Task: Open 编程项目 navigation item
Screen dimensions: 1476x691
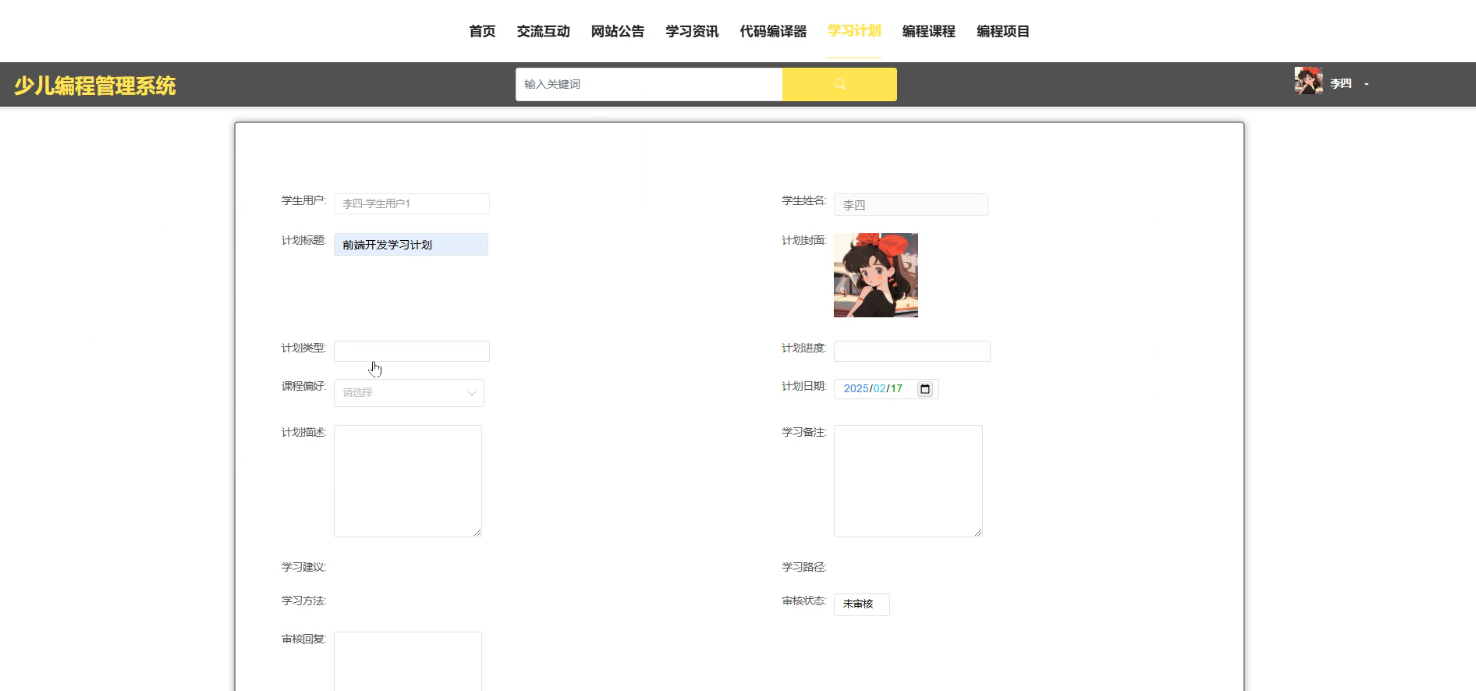Action: click(1003, 31)
